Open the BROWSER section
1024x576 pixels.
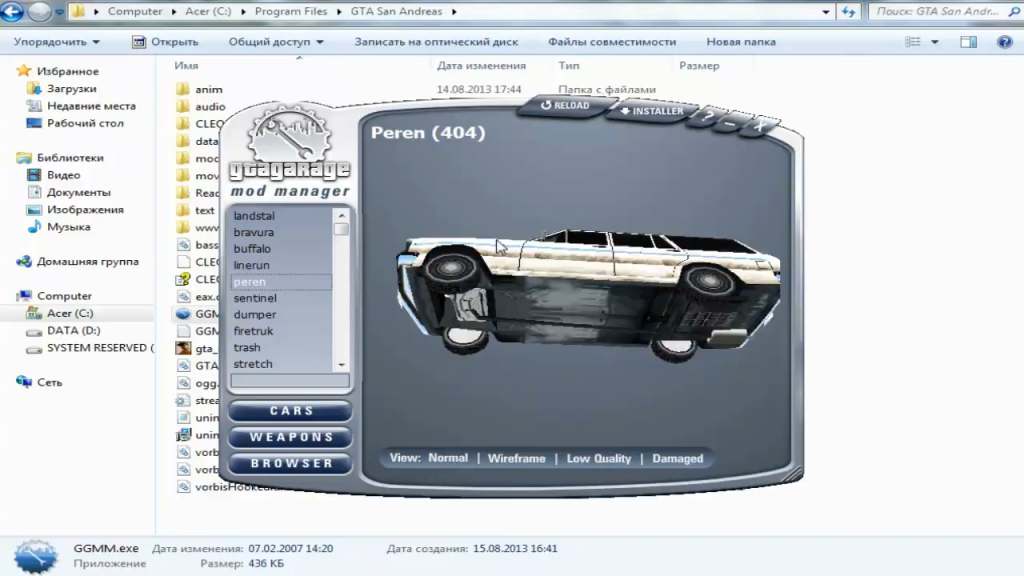coord(291,464)
